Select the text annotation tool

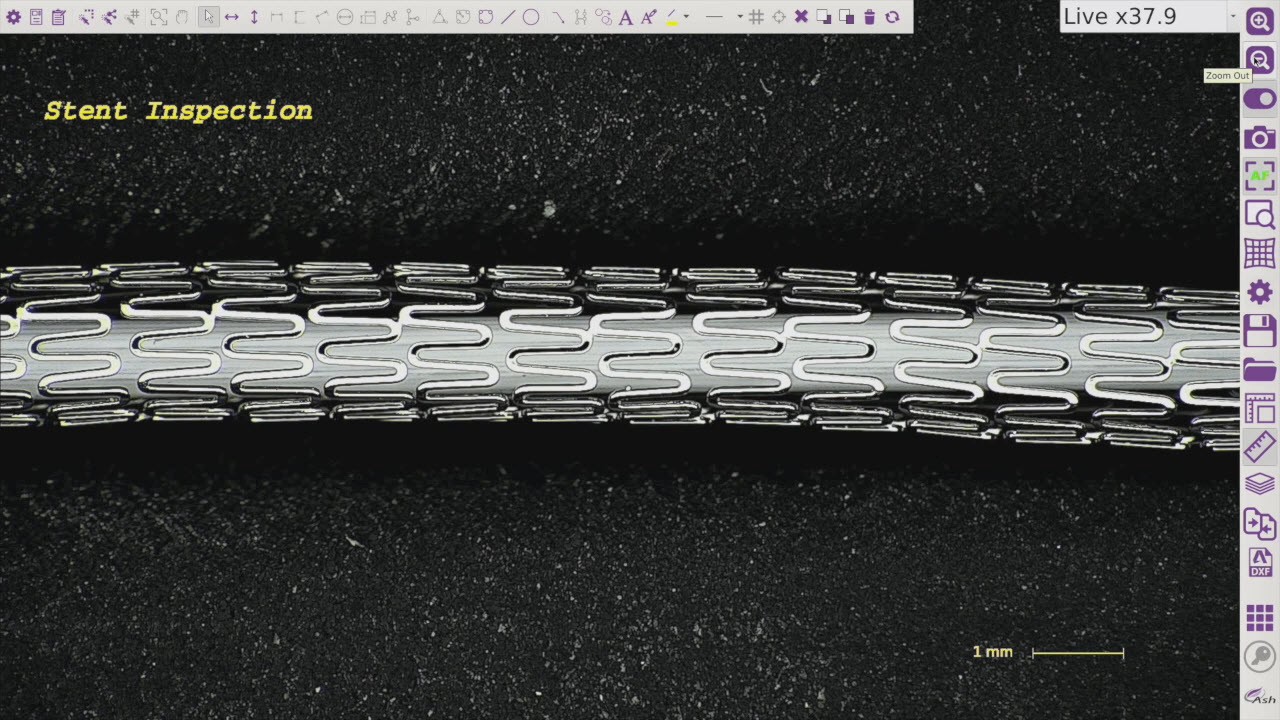(x=626, y=17)
